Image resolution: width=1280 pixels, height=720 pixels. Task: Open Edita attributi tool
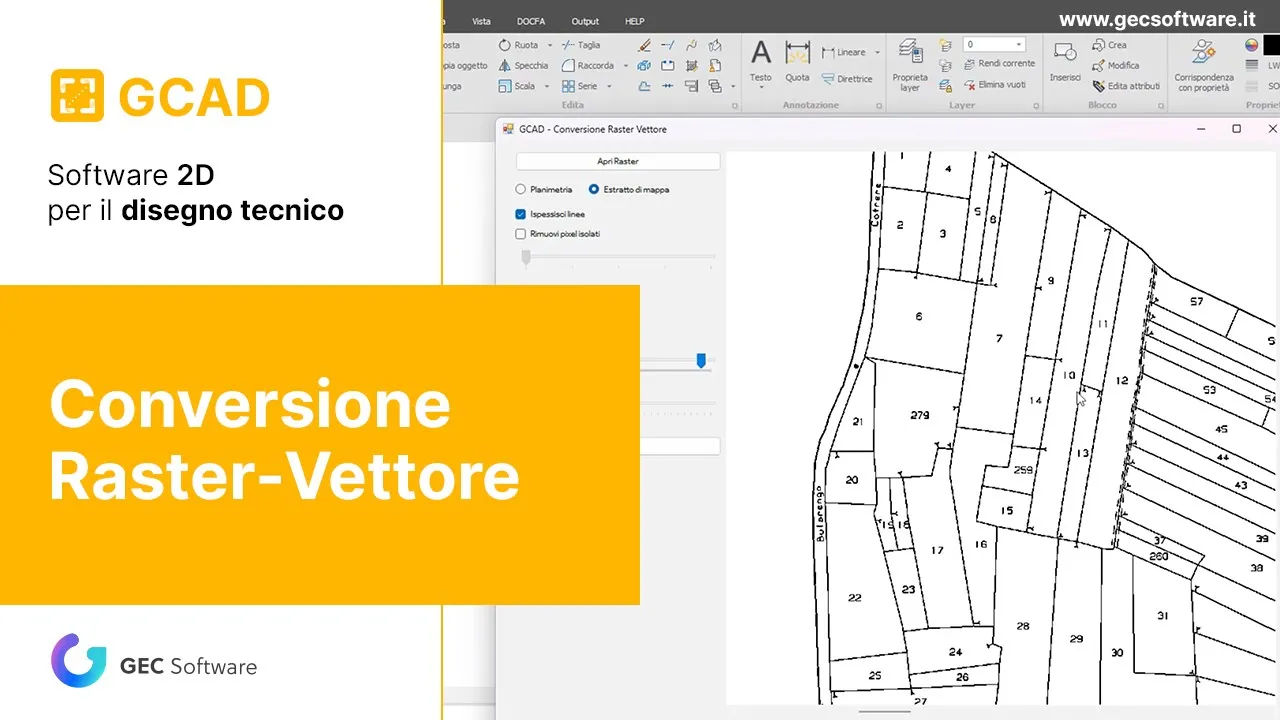(x=1126, y=86)
